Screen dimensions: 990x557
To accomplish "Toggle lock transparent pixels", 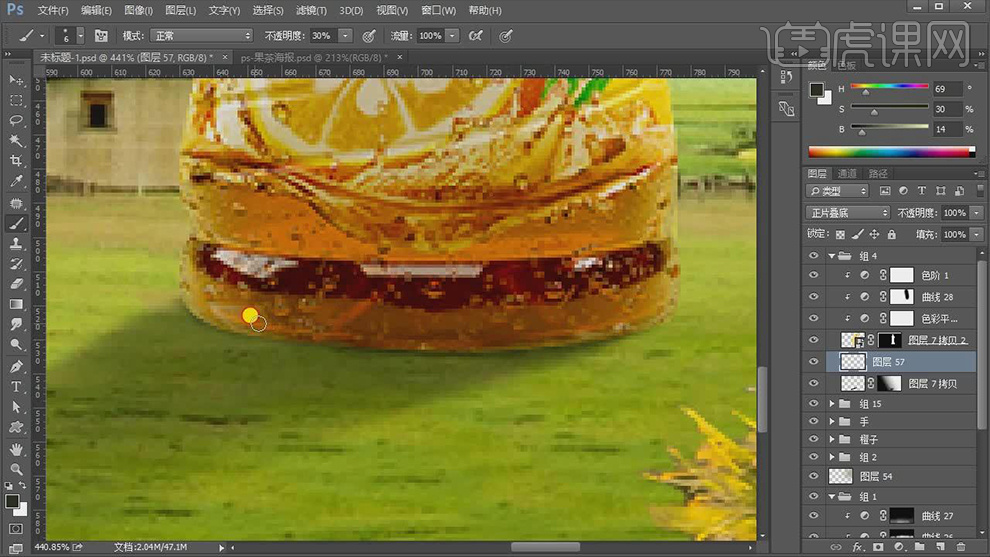I will [x=840, y=234].
